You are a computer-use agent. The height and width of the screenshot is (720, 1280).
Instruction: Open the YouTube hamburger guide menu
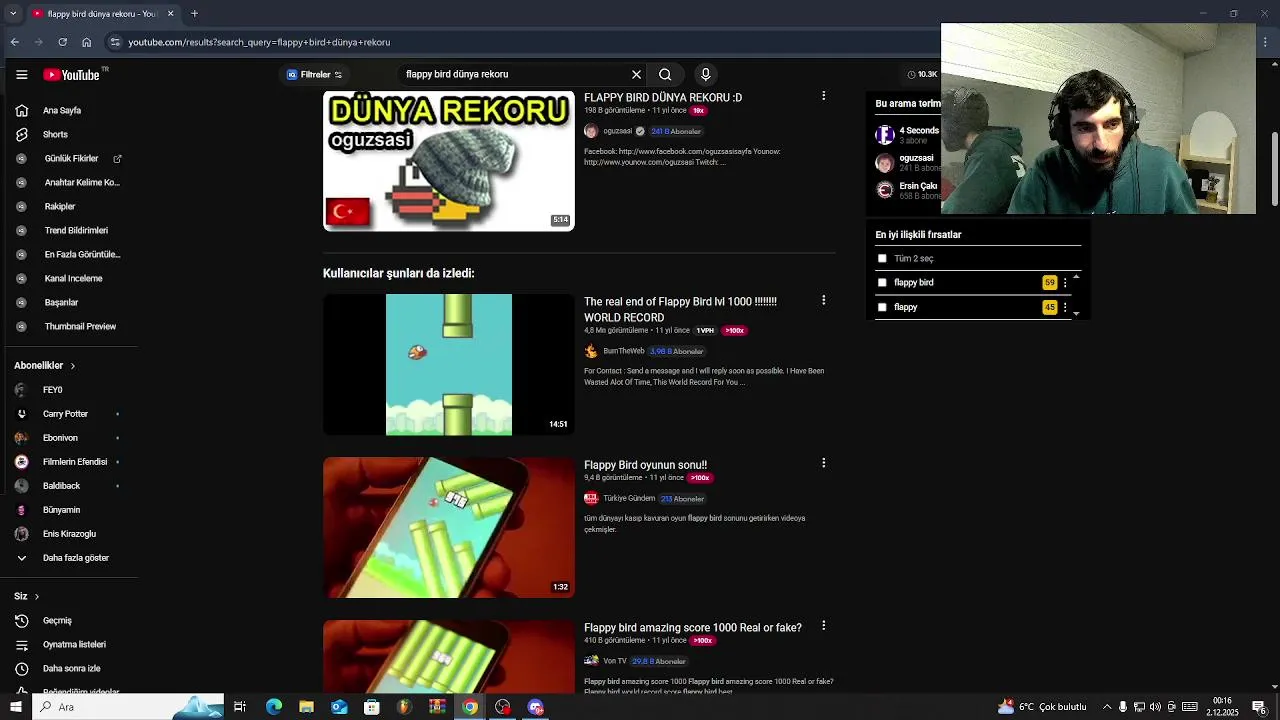(21, 74)
